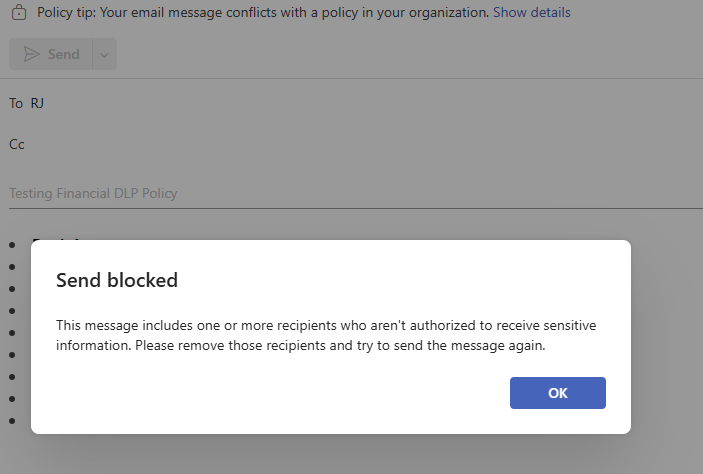Select the RJ recipient

point(37,104)
